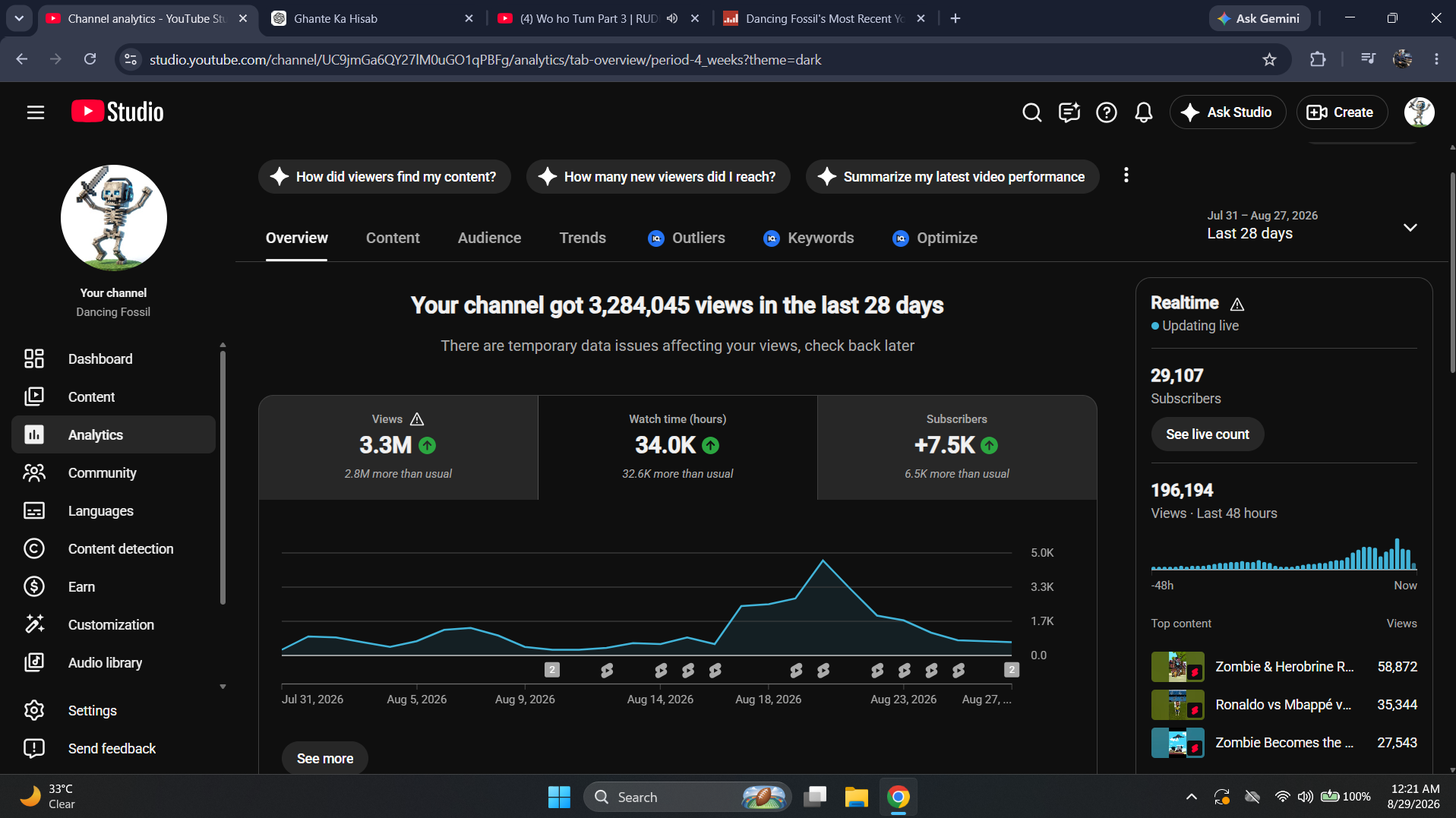1456x818 pixels.
Task: Click the See more button below chart
Action: pos(325,758)
